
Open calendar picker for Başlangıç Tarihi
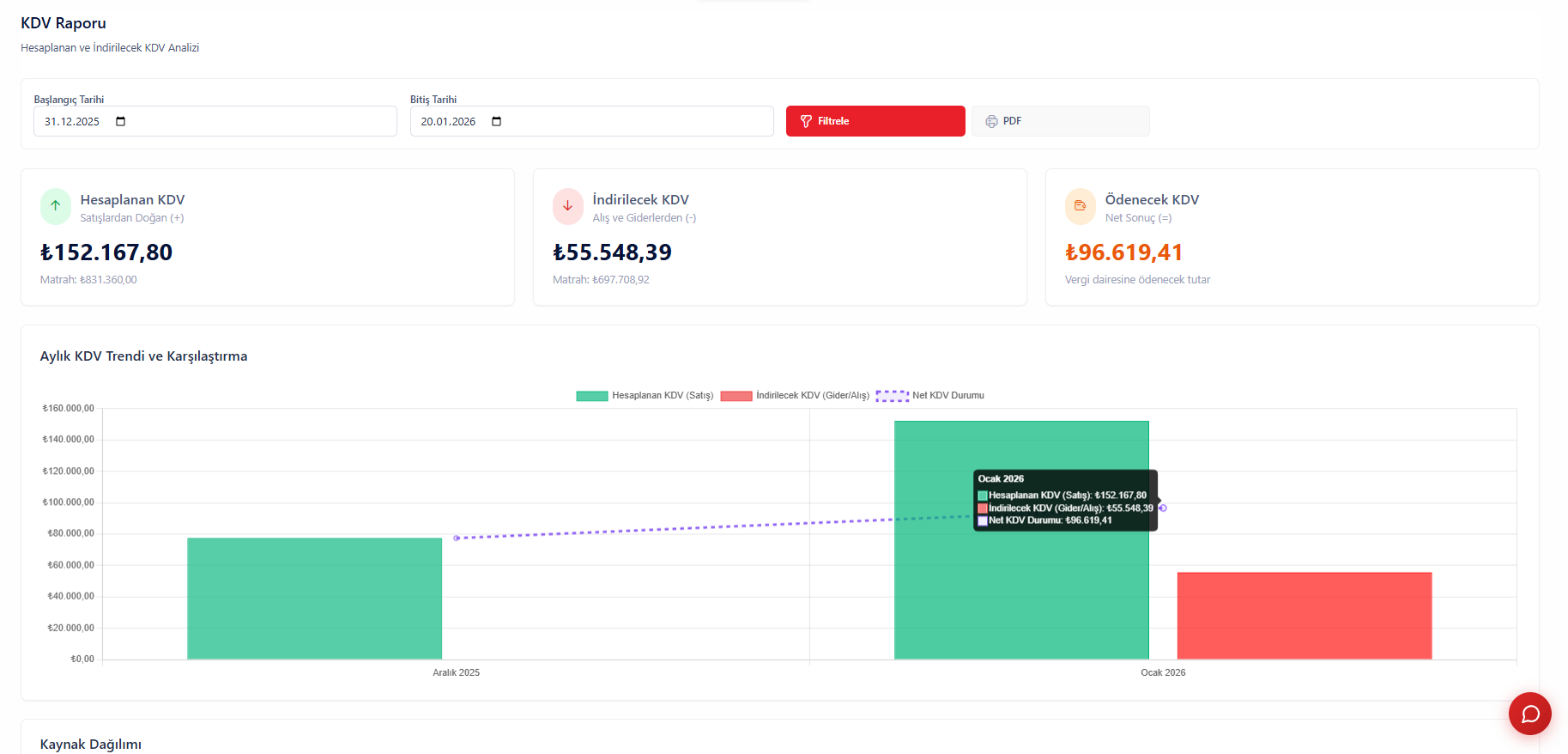coord(121,121)
